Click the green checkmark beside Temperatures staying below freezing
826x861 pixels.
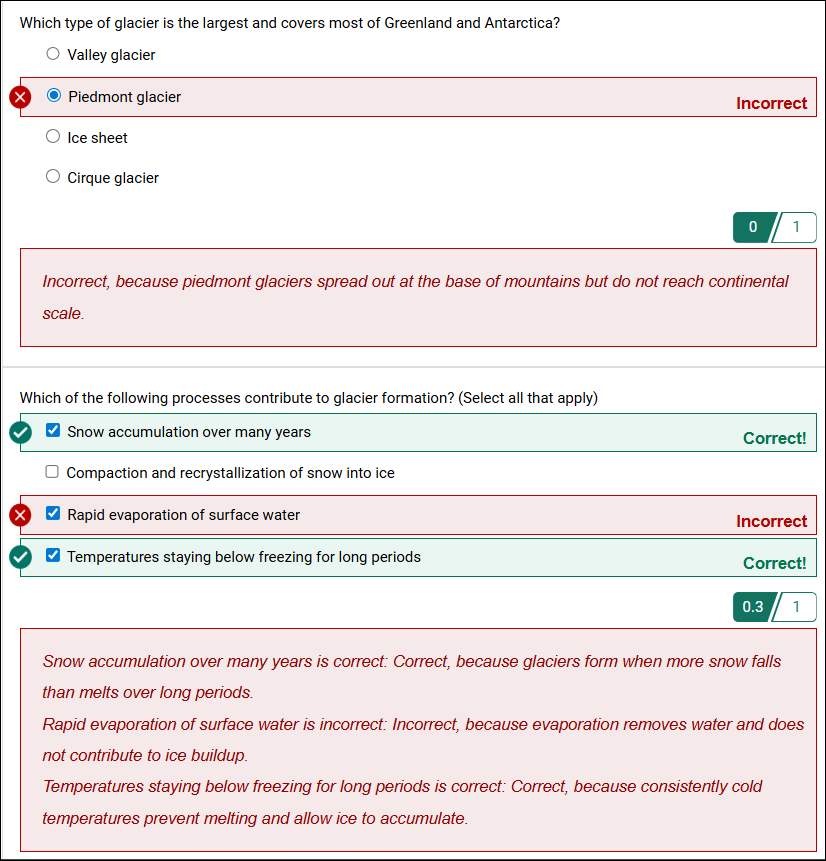19,557
